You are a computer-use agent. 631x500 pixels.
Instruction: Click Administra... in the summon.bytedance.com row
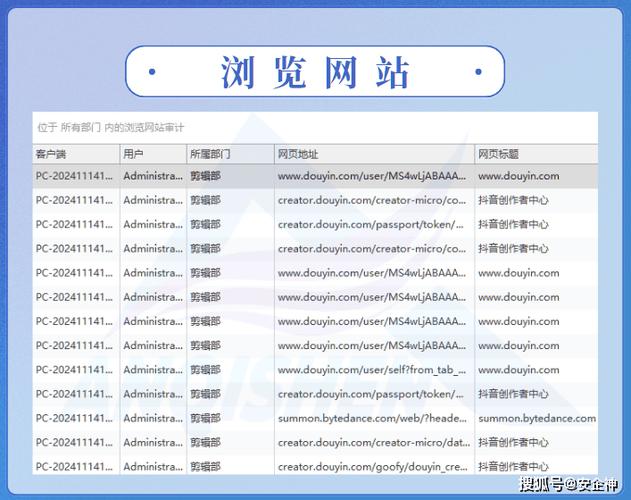(x=153, y=419)
